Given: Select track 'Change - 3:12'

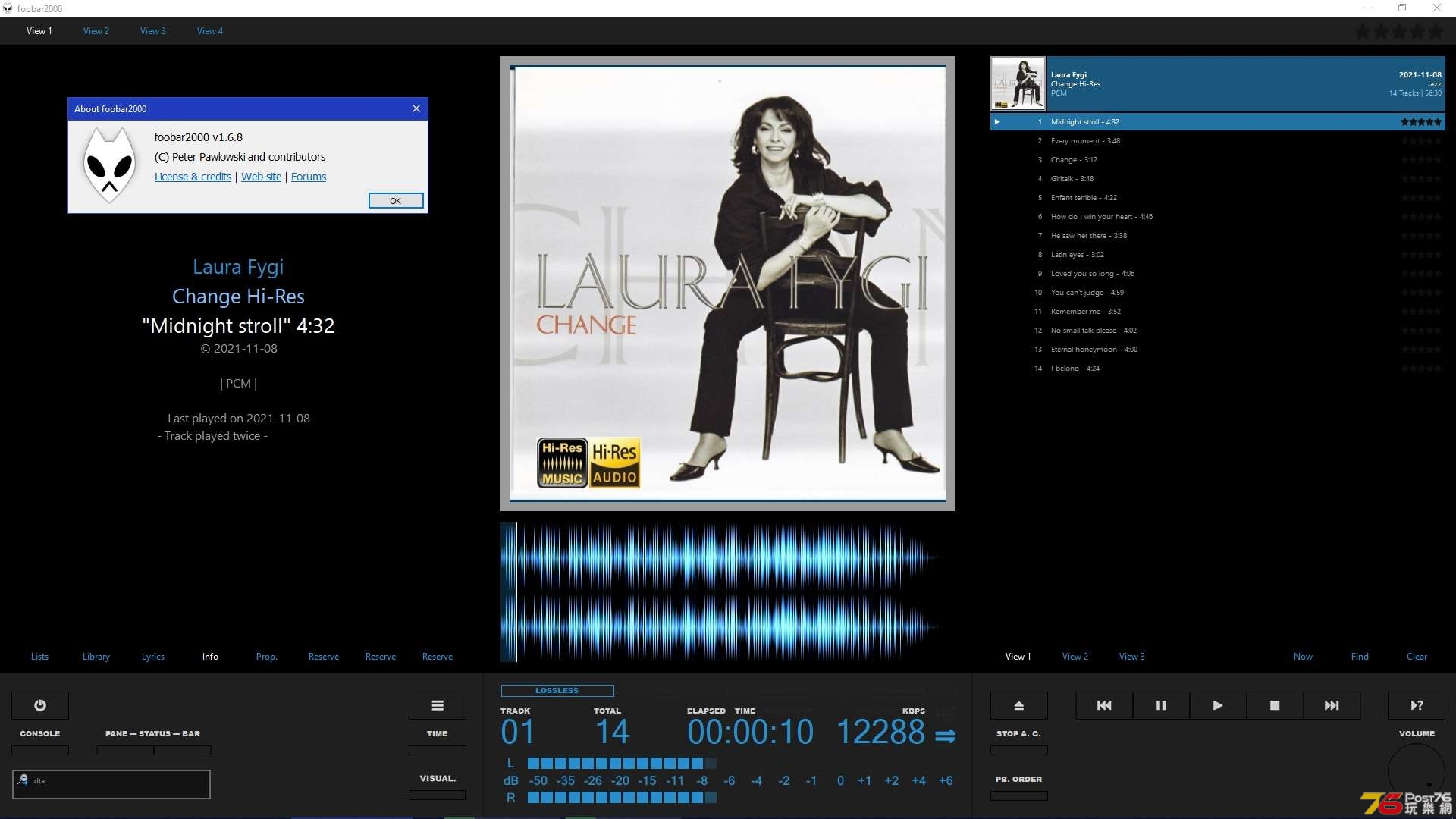Looking at the screenshot, I should point(1218,160).
